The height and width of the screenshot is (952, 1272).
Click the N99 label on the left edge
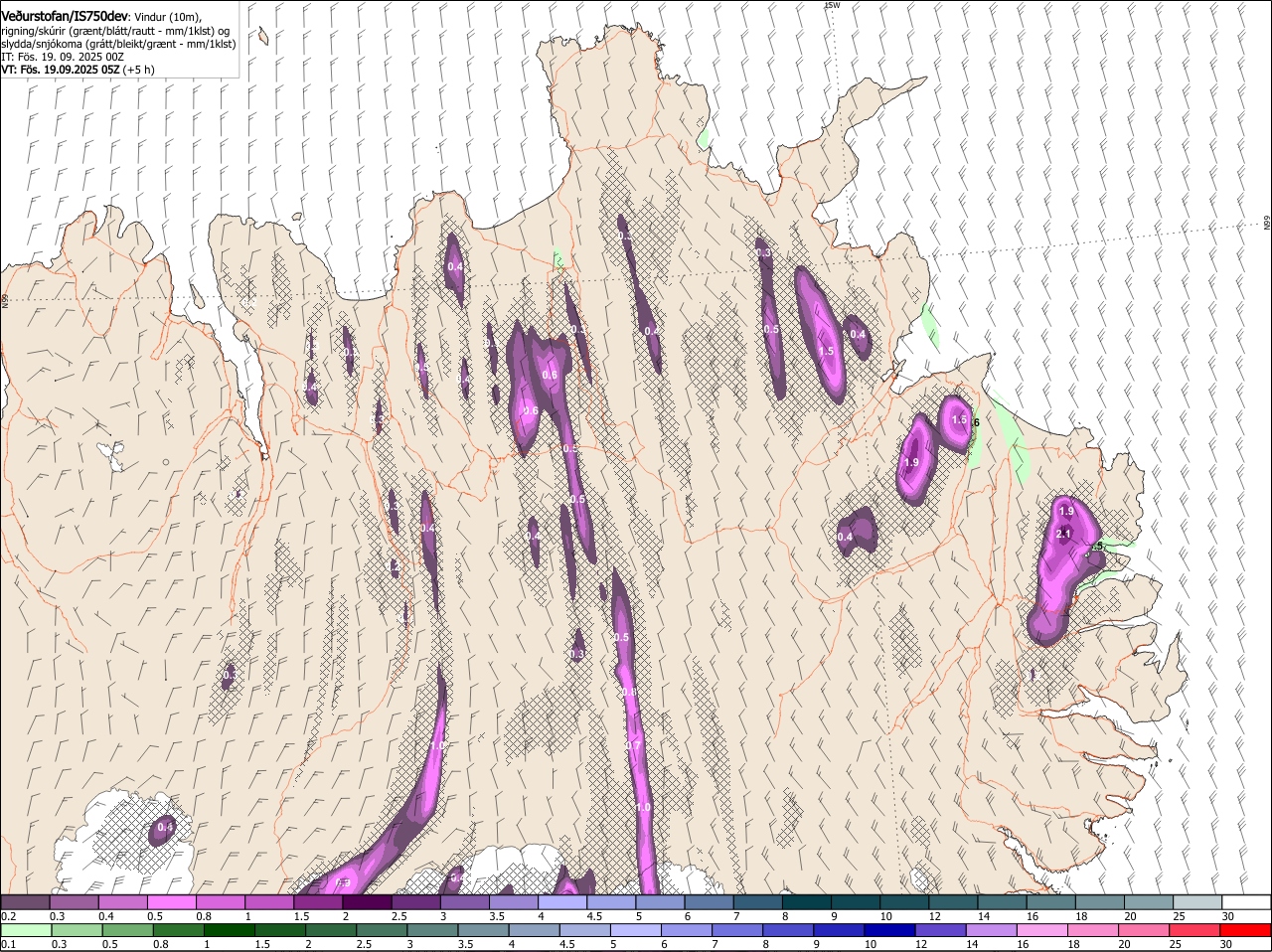click(x=5, y=299)
